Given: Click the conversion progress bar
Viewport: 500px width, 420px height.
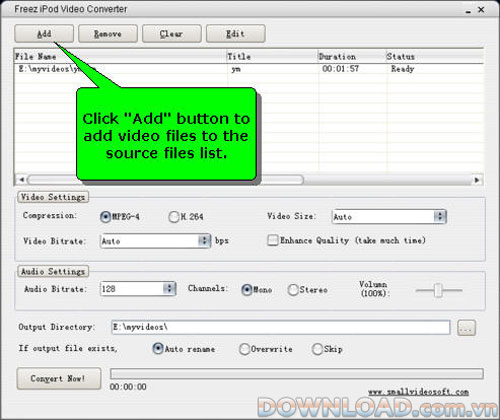Looking at the screenshot, I should point(297,374).
